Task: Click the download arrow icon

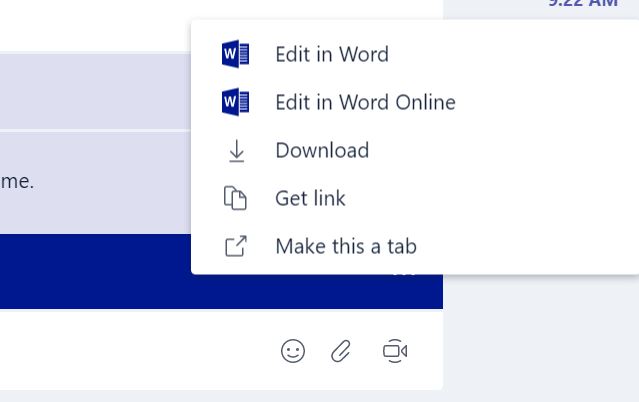Action: tap(236, 151)
